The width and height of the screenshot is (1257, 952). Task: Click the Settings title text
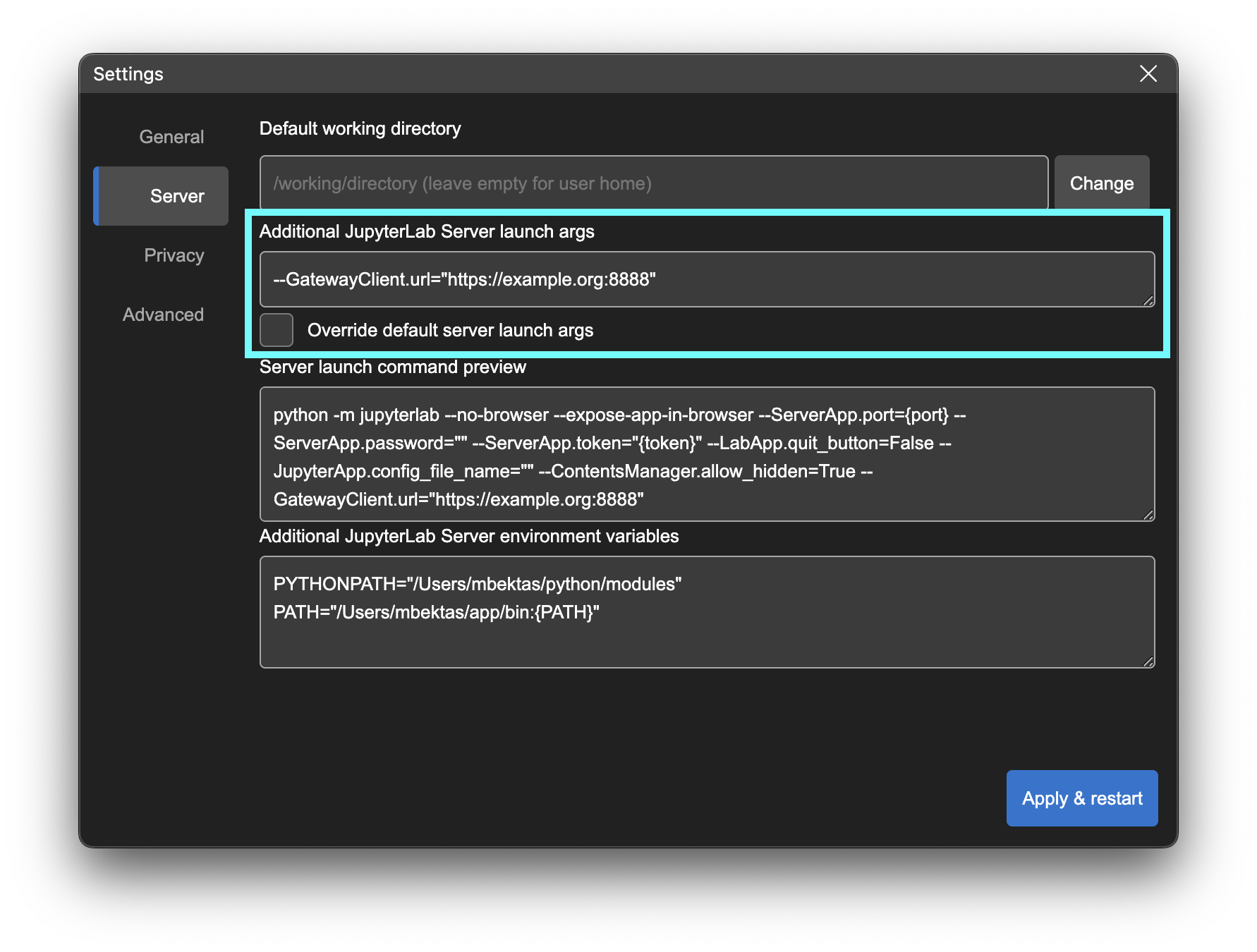128,74
